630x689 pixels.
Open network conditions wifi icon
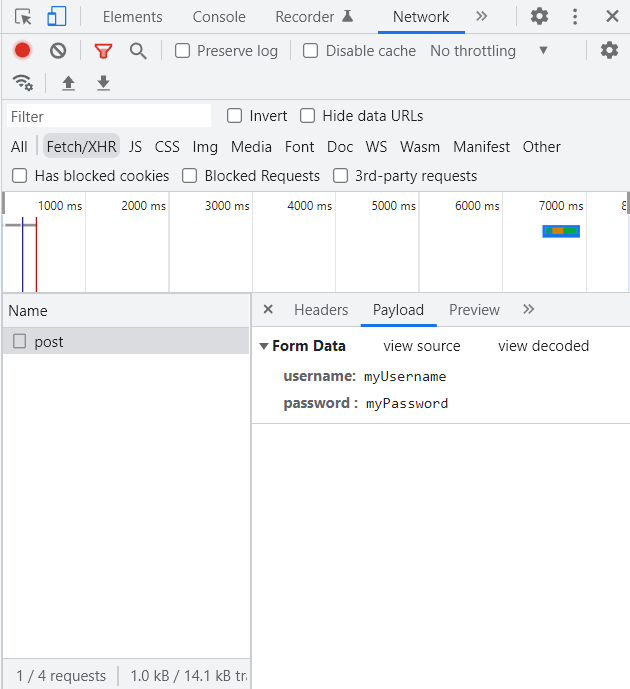[22, 83]
